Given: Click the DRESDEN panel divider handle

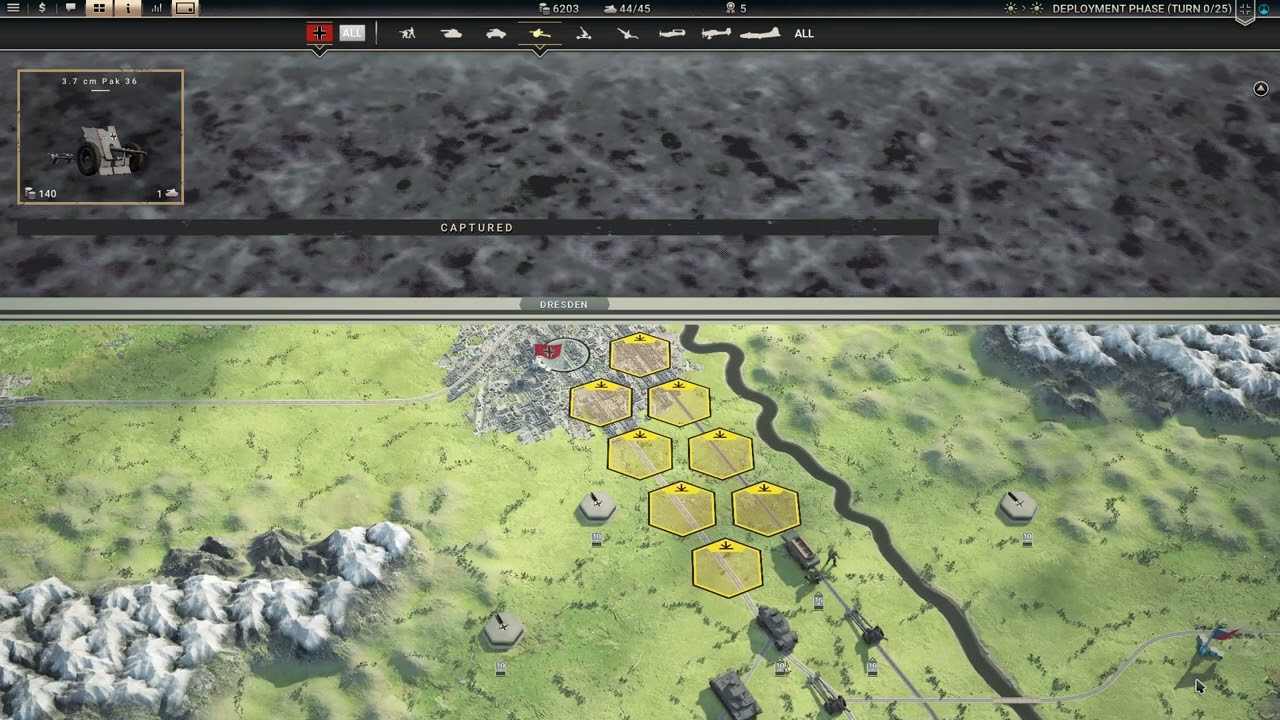Looking at the screenshot, I should [564, 304].
